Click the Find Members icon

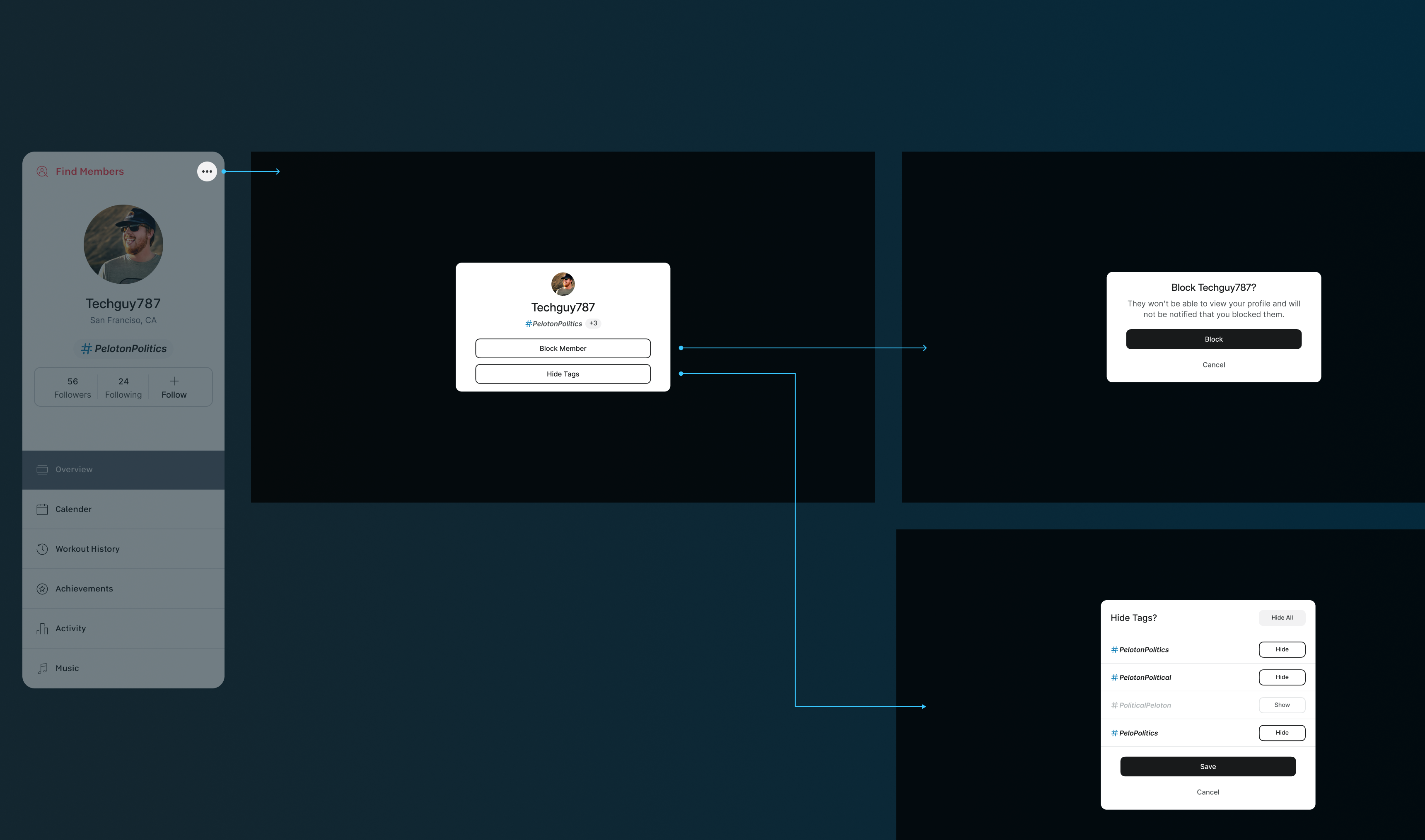[41, 171]
